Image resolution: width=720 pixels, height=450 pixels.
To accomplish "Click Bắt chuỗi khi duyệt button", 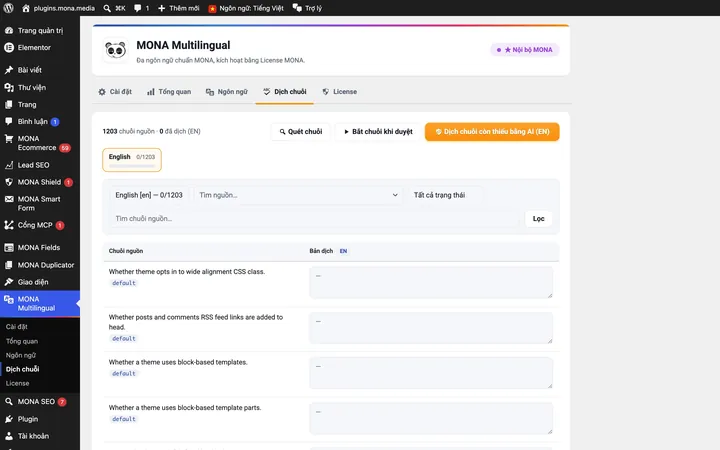I will (x=378, y=132).
